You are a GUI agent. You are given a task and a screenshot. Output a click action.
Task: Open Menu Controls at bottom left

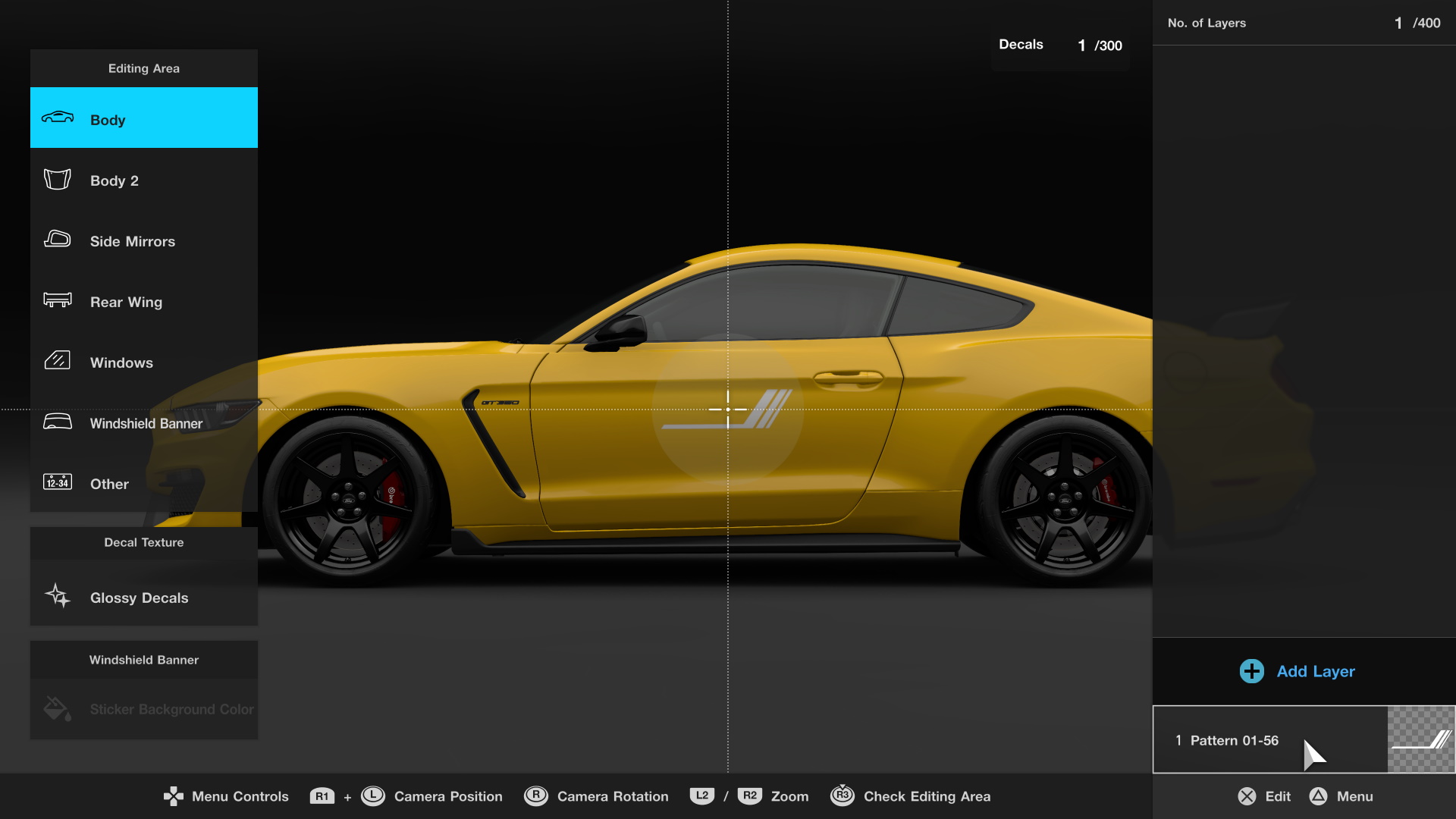225,796
